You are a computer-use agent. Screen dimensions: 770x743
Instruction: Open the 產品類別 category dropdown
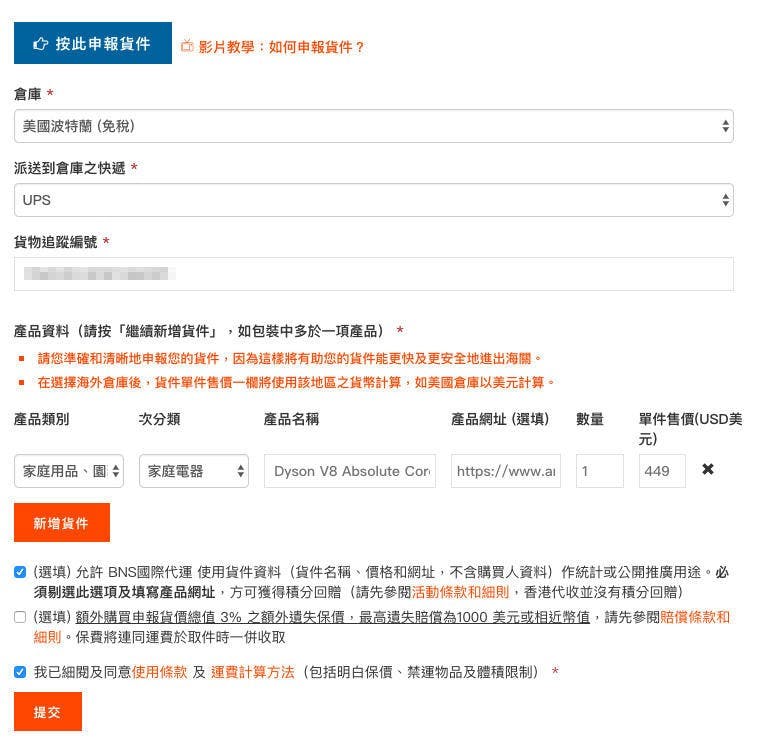pyautogui.click(x=69, y=471)
